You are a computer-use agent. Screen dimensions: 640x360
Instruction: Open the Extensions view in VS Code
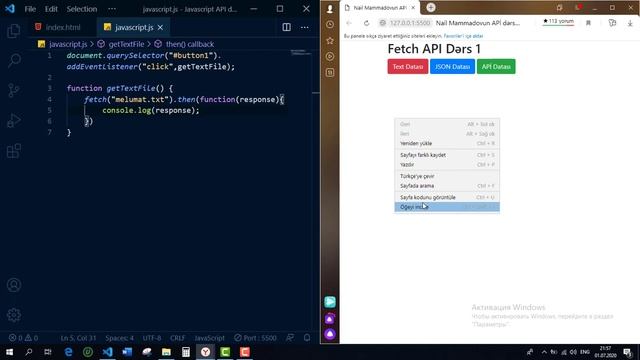(x=13, y=151)
